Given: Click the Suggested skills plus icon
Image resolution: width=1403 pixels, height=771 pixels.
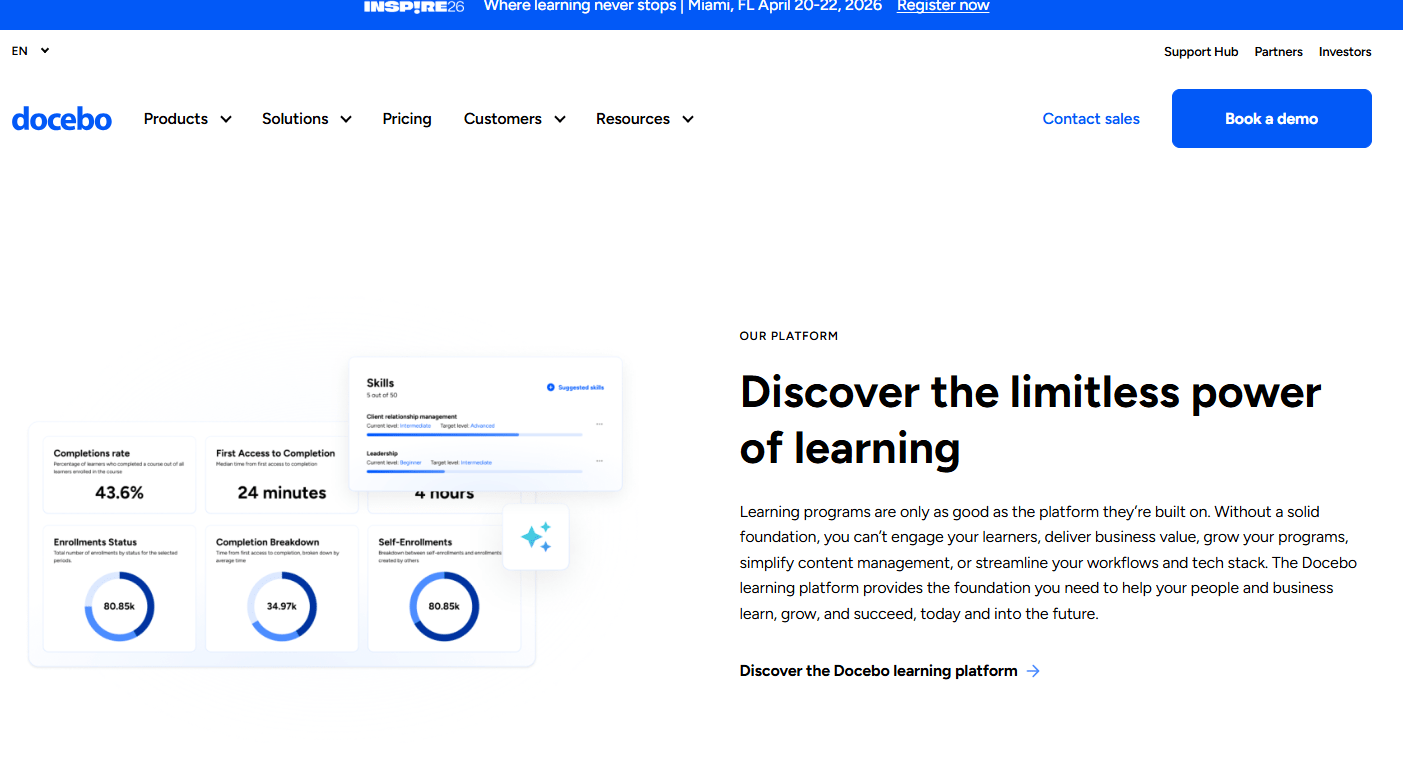Looking at the screenshot, I should point(551,387).
